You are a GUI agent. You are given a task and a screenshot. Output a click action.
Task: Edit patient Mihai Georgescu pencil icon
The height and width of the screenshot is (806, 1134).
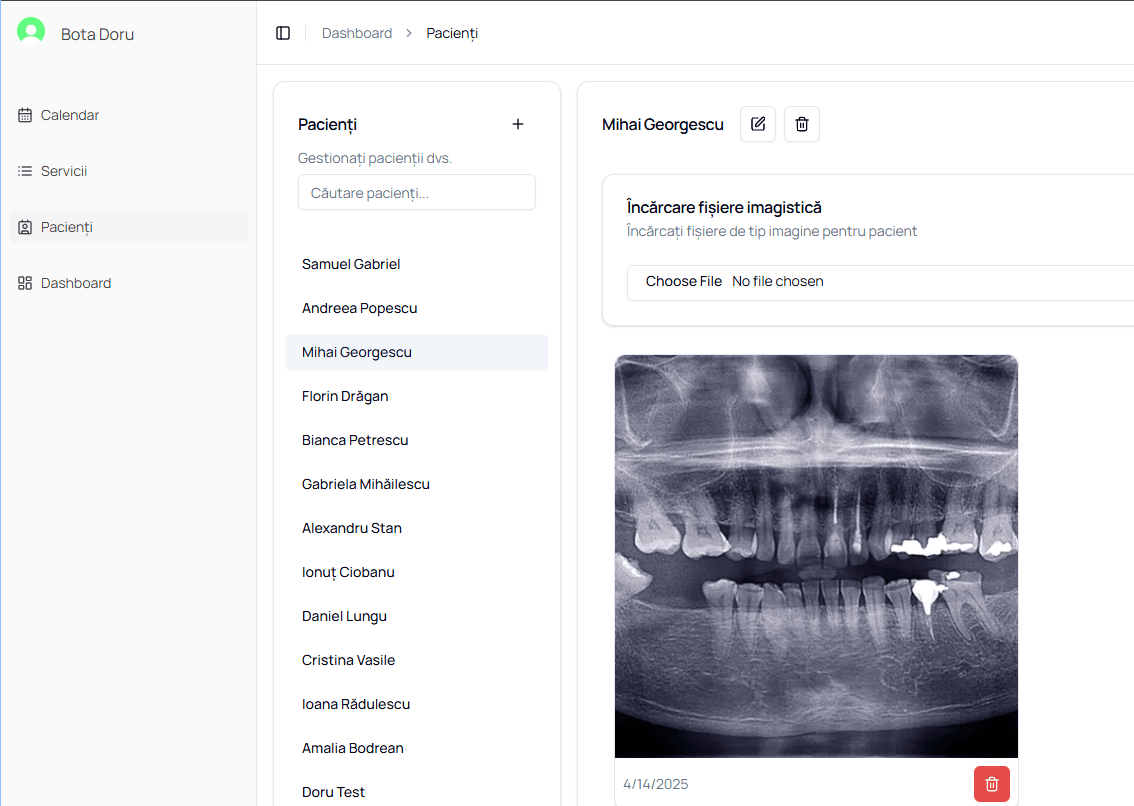[758, 124]
